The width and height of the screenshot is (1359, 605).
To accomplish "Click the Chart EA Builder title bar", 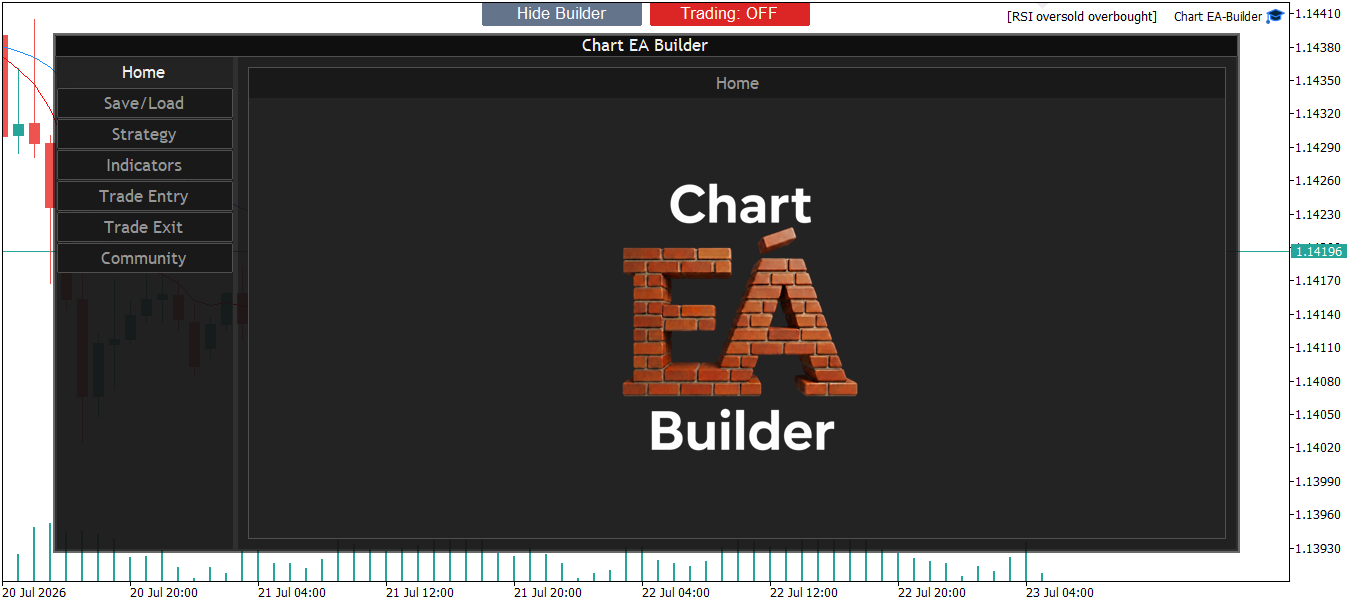I will click(x=645, y=45).
